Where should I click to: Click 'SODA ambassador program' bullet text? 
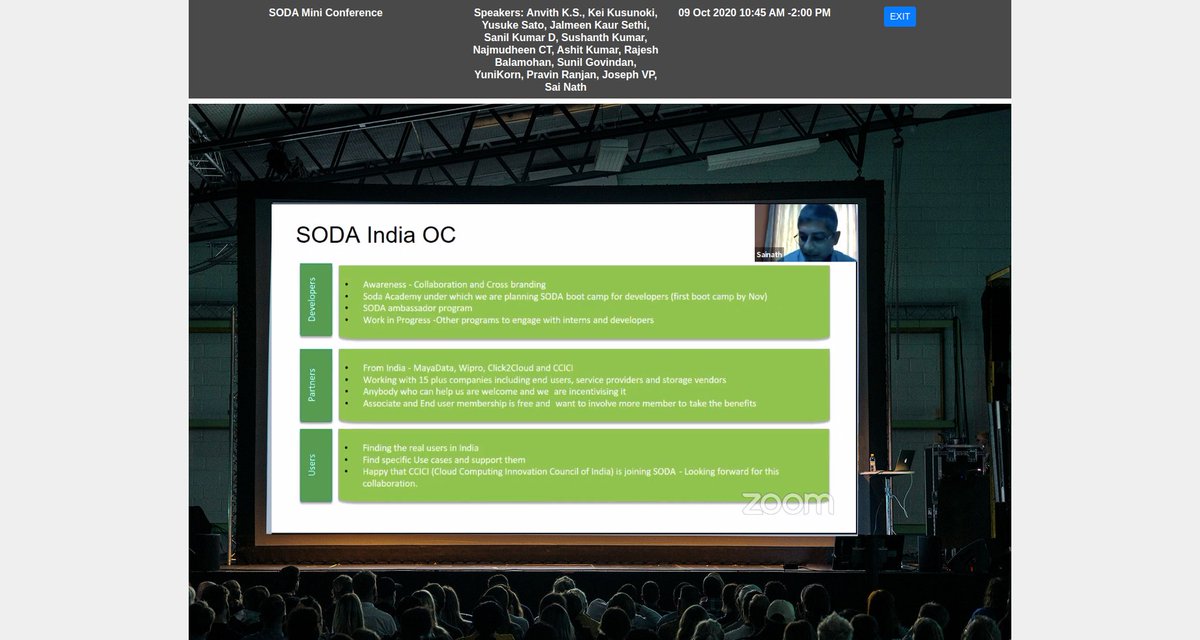pyautogui.click(x=417, y=308)
